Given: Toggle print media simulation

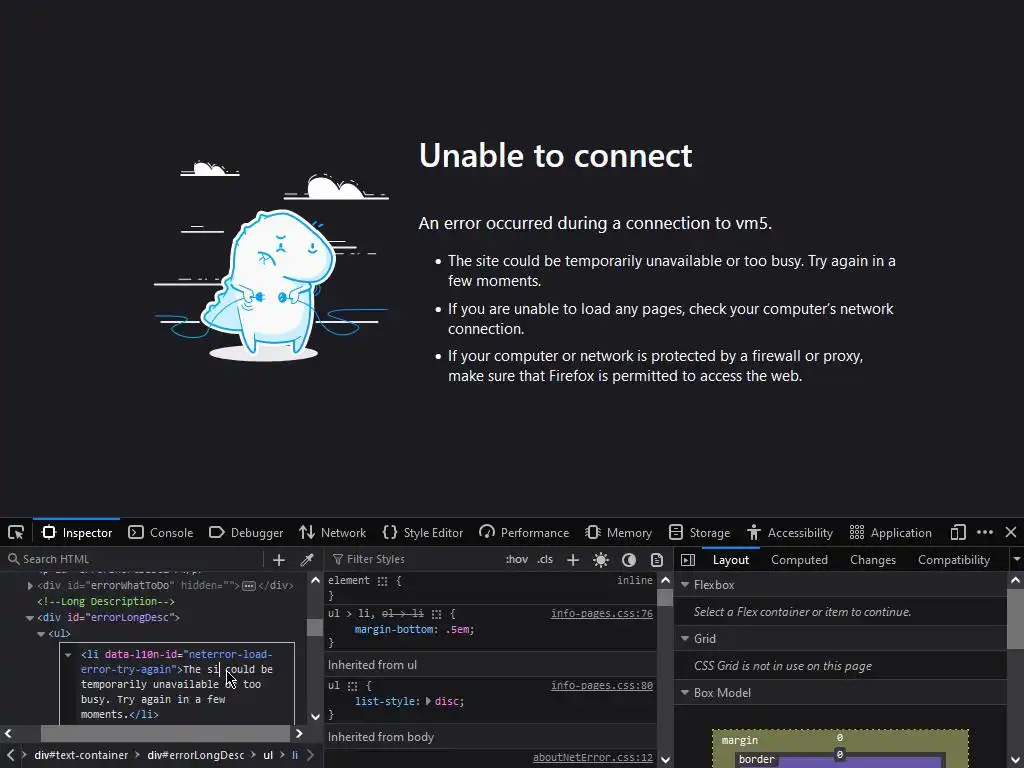Looking at the screenshot, I should pyautogui.click(x=656, y=560).
